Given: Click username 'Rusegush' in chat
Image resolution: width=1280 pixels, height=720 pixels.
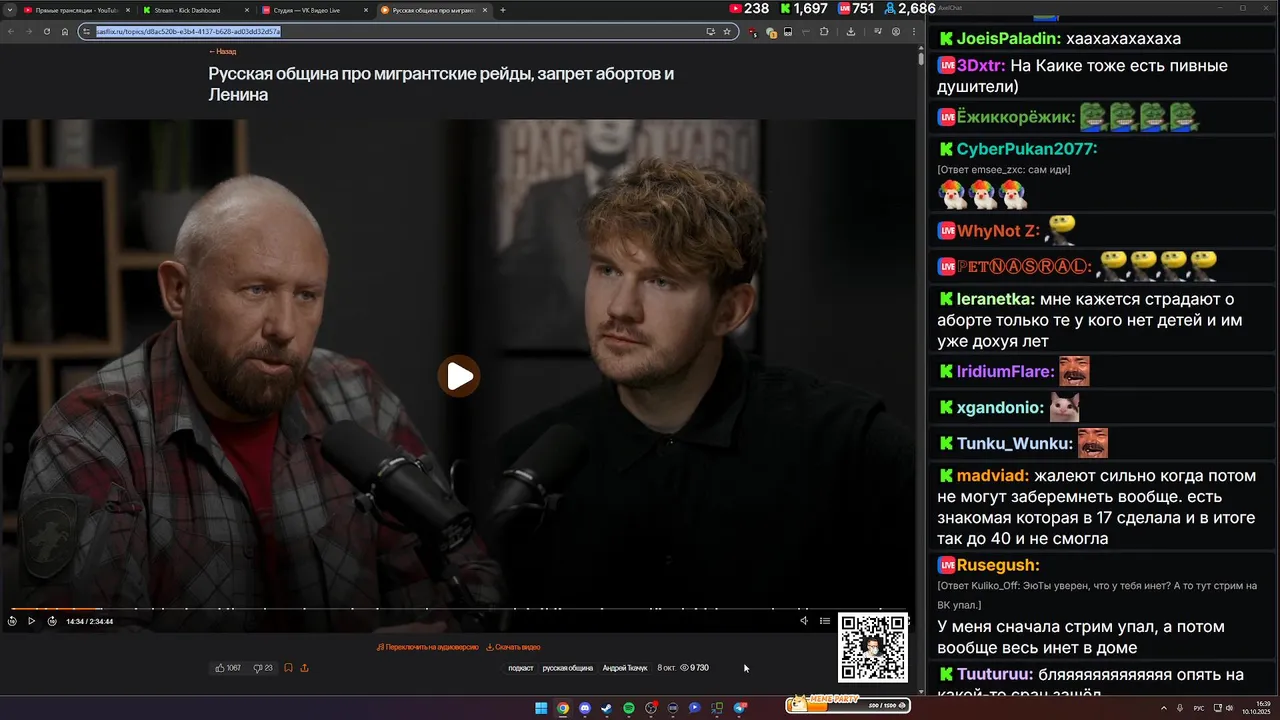Looking at the screenshot, I should click(998, 566).
